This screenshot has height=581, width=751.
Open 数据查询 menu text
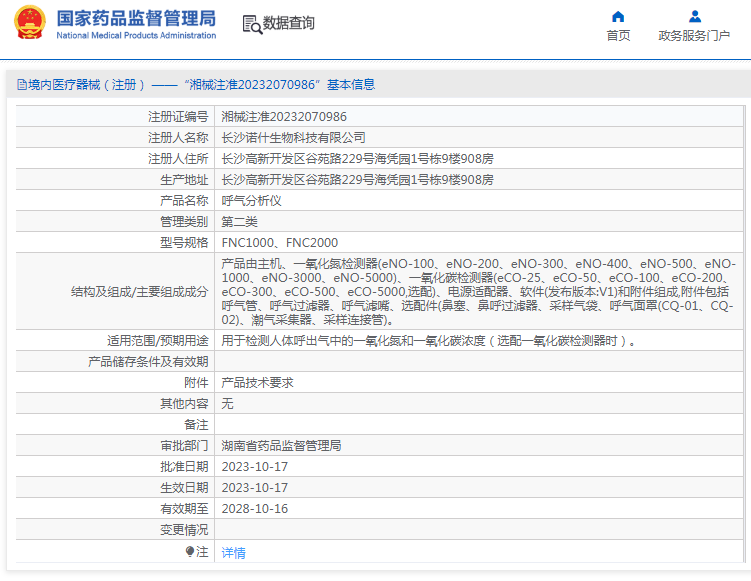[x=288, y=23]
